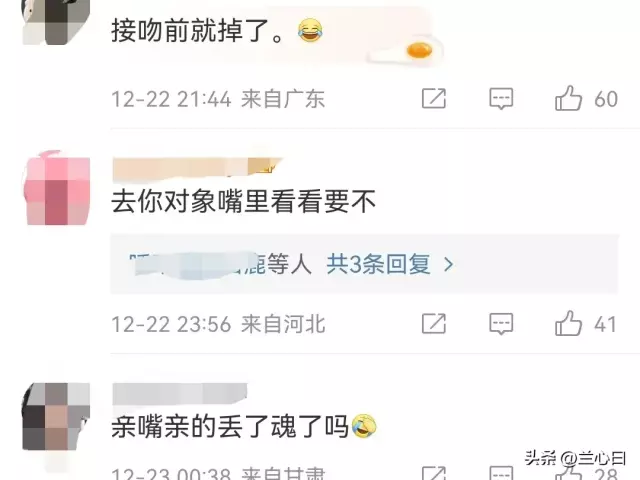Open the avatar beside 亲嘴亲的丢了魂了吗
Image resolution: width=640 pixels, height=480 pixels.
click(56, 416)
